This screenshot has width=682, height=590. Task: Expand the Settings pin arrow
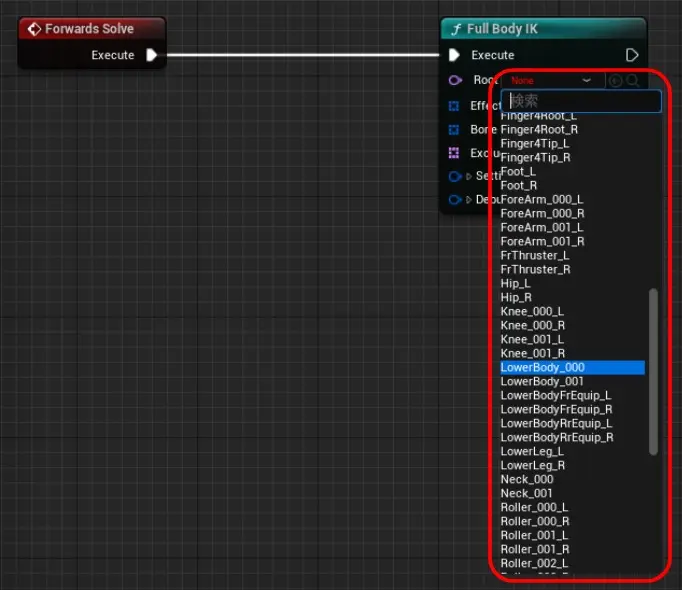coord(470,176)
